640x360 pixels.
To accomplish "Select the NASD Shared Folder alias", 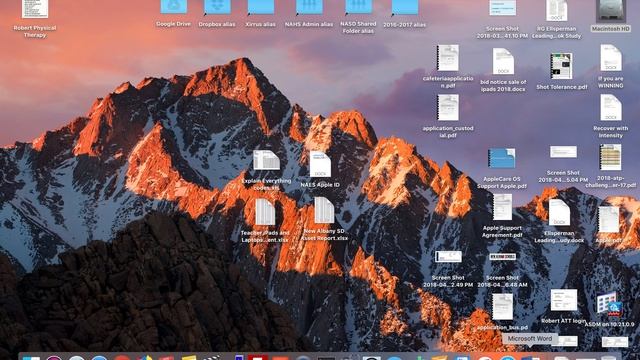I will pyautogui.click(x=358, y=7).
